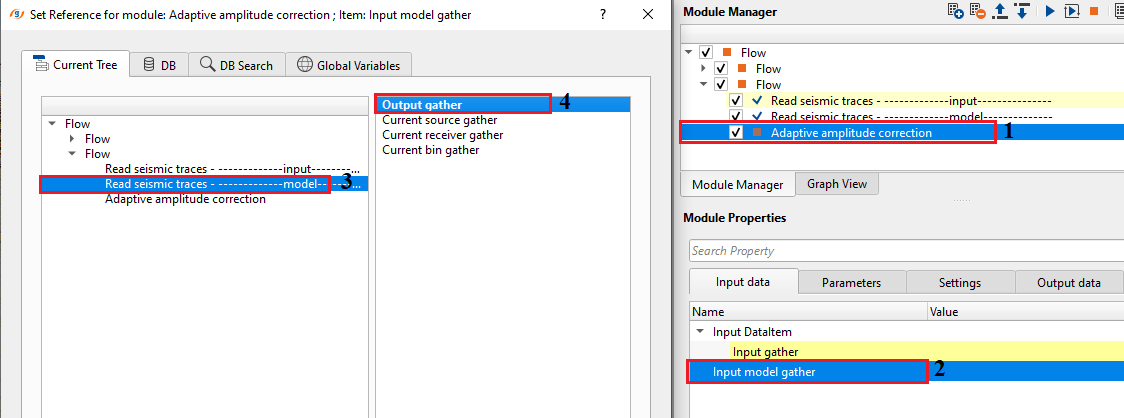Collapse the root Flow in the dialog tree
Screen dimensions: 1124x418
click(x=52, y=123)
